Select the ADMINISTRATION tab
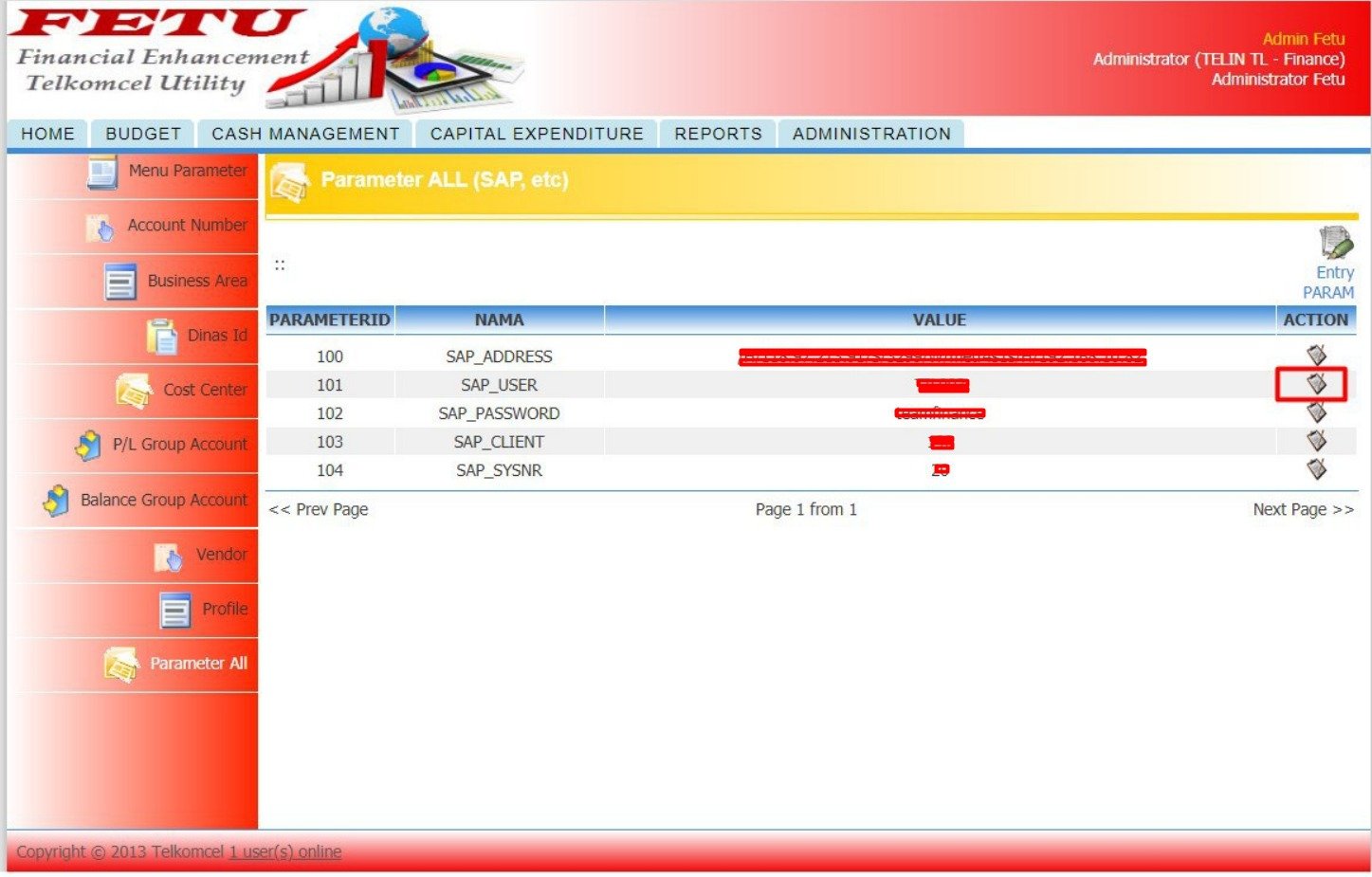The height and width of the screenshot is (877, 1372). [x=871, y=134]
